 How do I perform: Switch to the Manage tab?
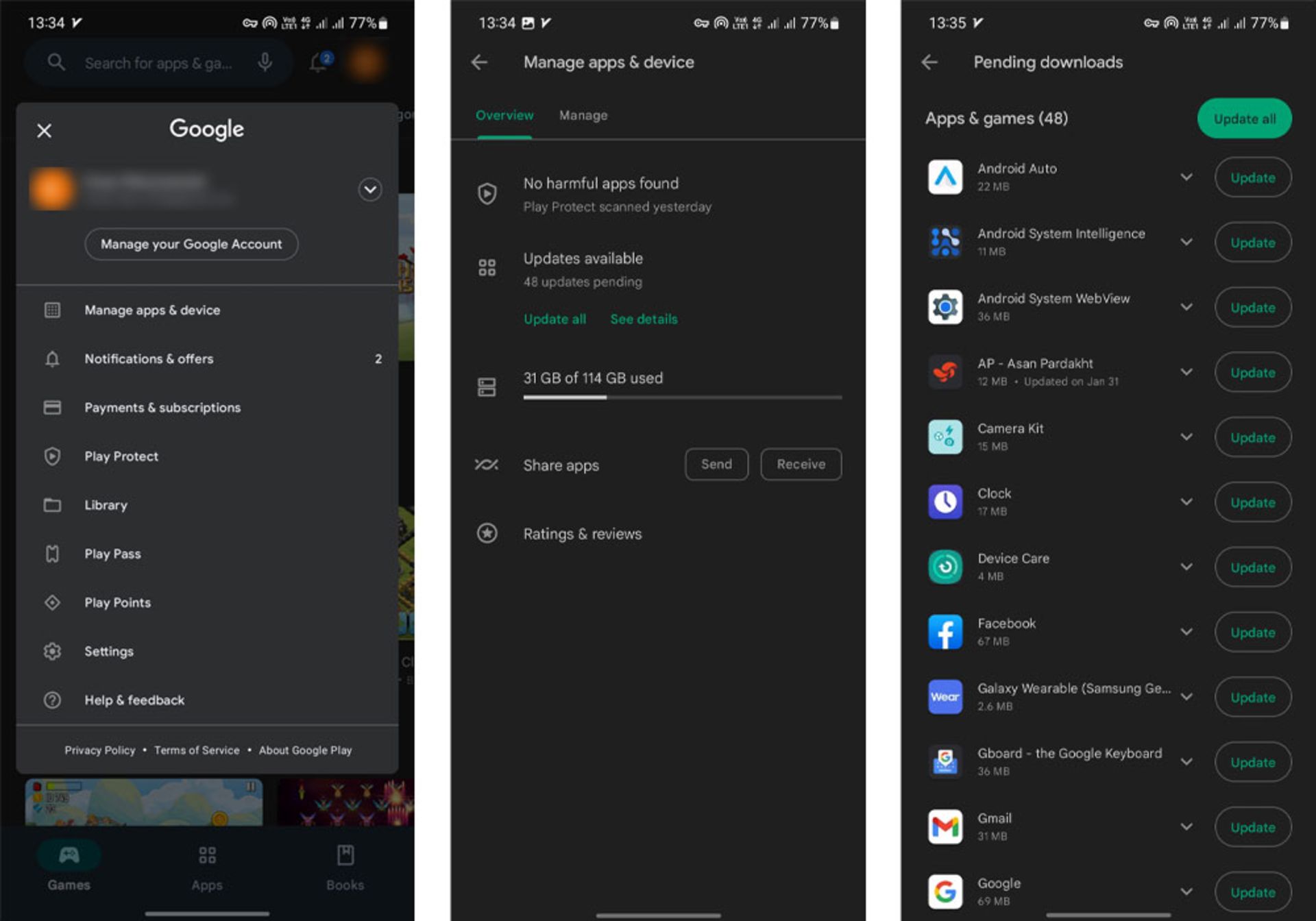583,115
